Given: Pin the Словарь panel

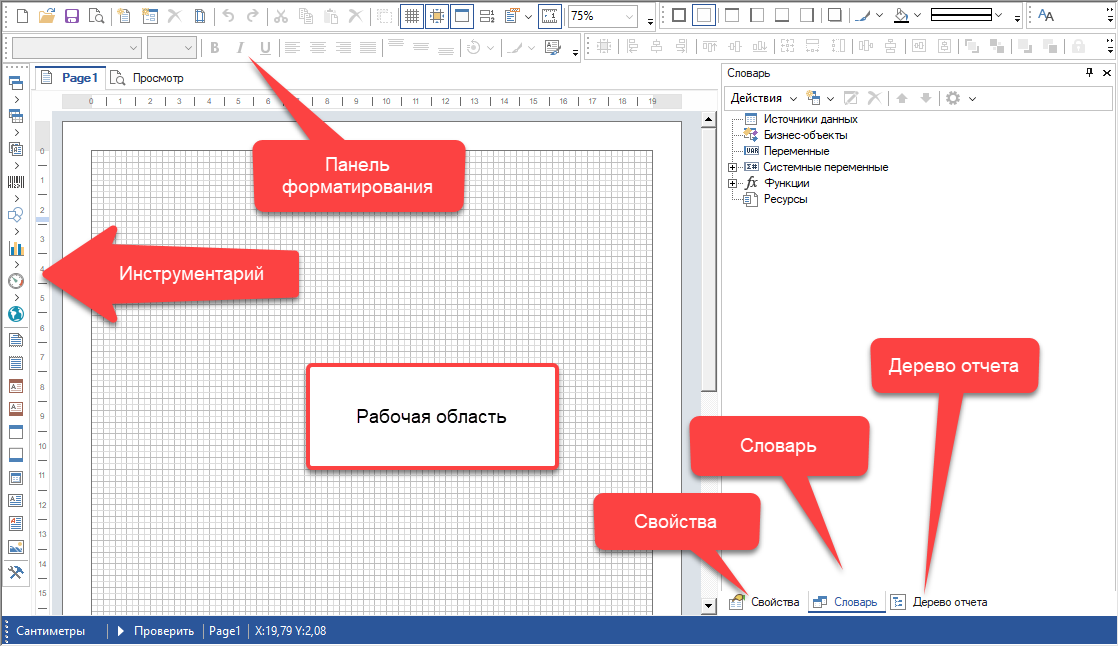Looking at the screenshot, I should [x=1089, y=73].
